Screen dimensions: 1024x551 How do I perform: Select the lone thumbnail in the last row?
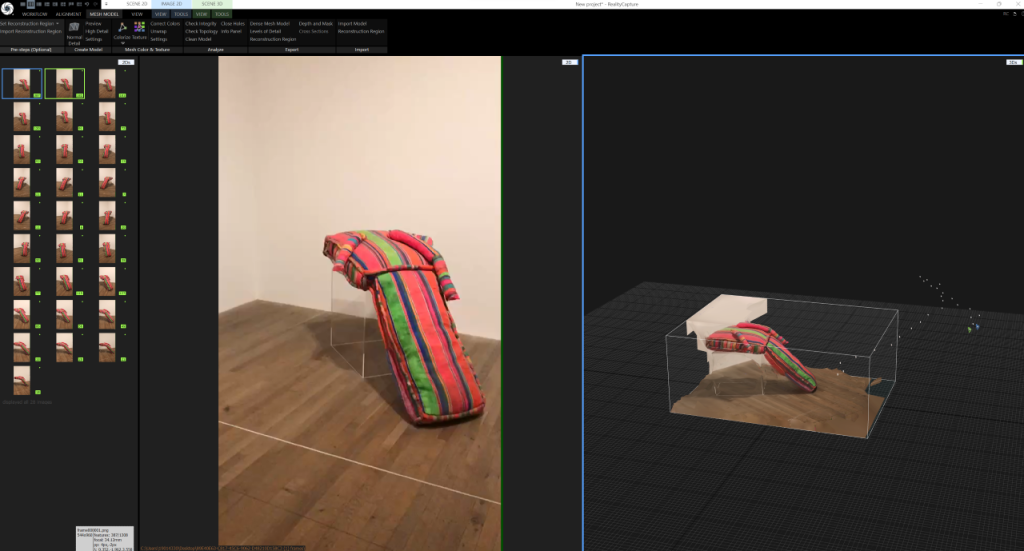tap(22, 380)
